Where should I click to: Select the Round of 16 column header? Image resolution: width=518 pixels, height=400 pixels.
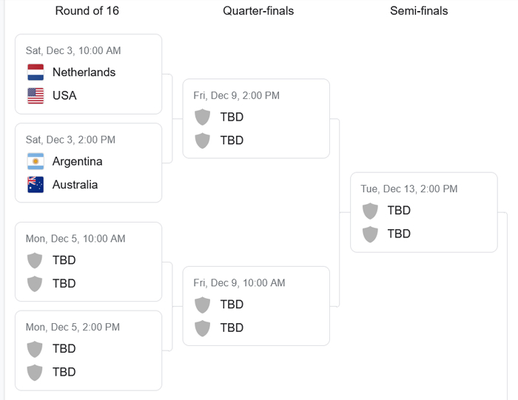87,11
